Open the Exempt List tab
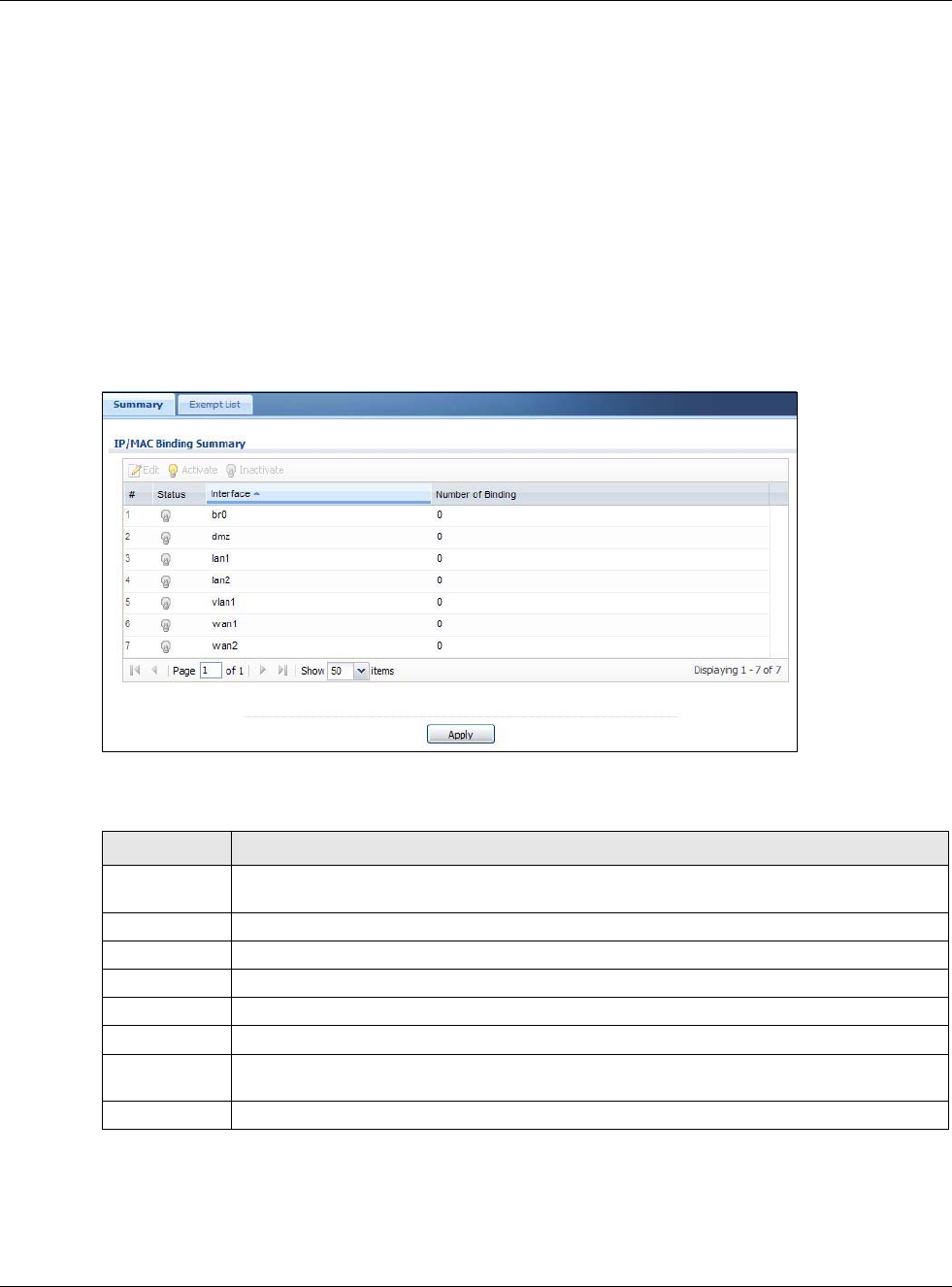Screen dimensions: 952x1287 point(214,405)
